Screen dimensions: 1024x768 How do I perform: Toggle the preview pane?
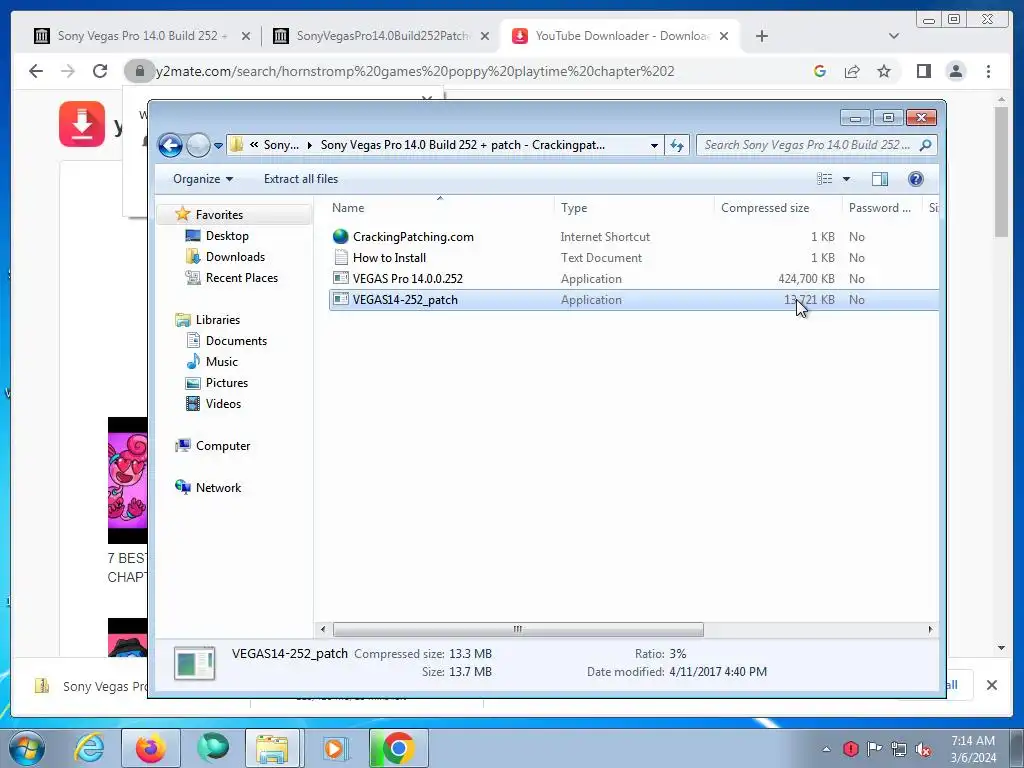[x=880, y=179]
